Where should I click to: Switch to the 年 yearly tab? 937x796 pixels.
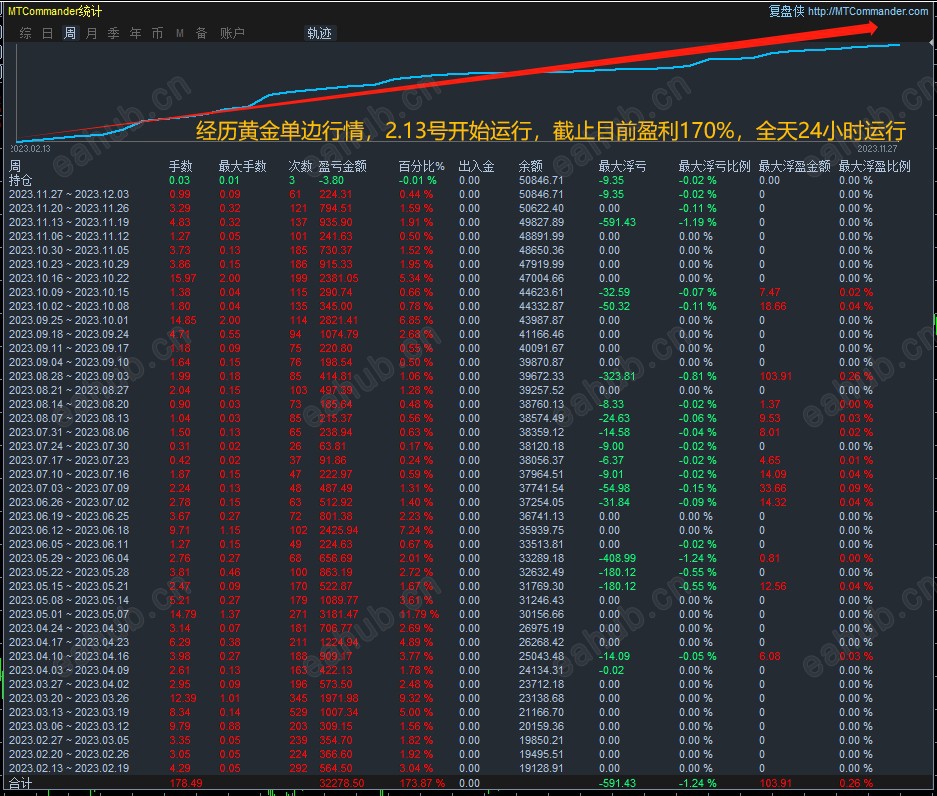pyautogui.click(x=136, y=33)
